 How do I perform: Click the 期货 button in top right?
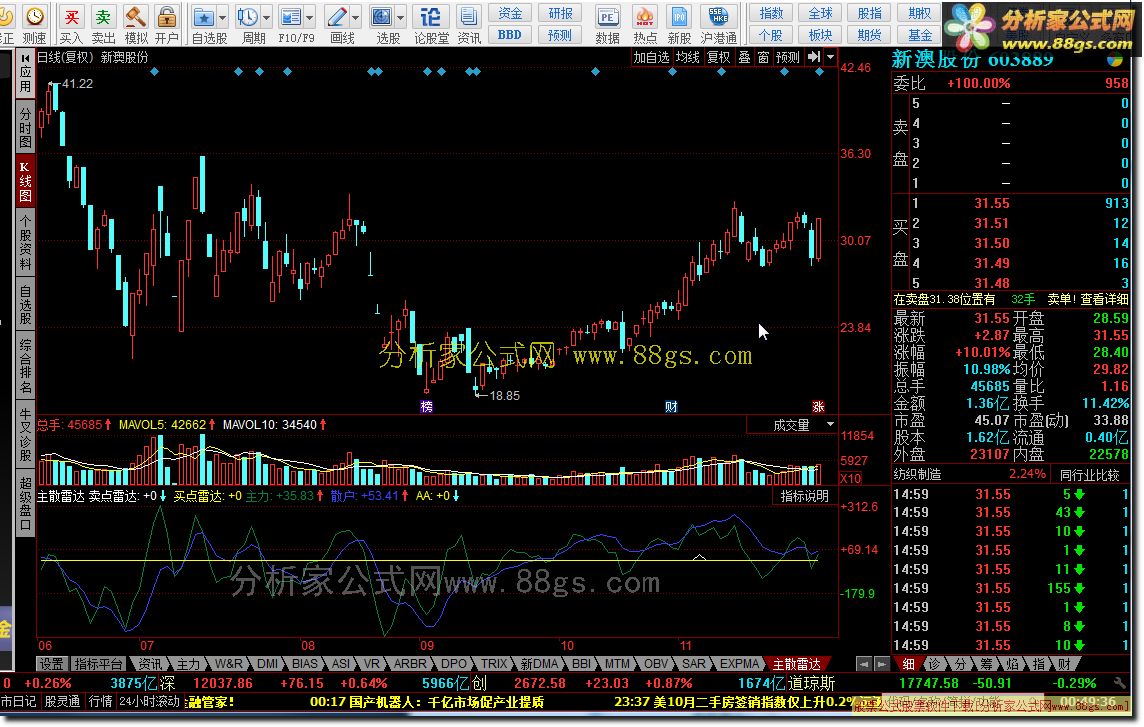tap(870, 34)
